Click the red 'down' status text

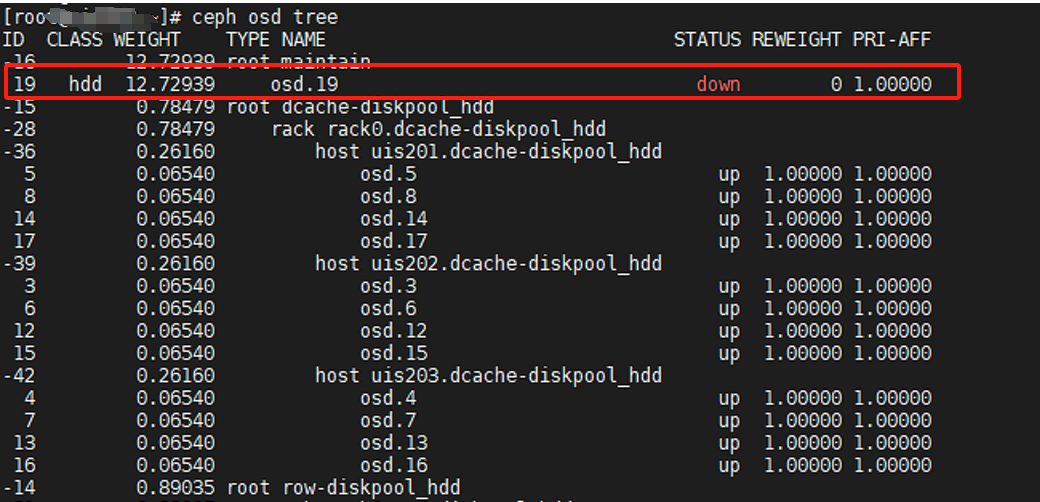click(718, 84)
